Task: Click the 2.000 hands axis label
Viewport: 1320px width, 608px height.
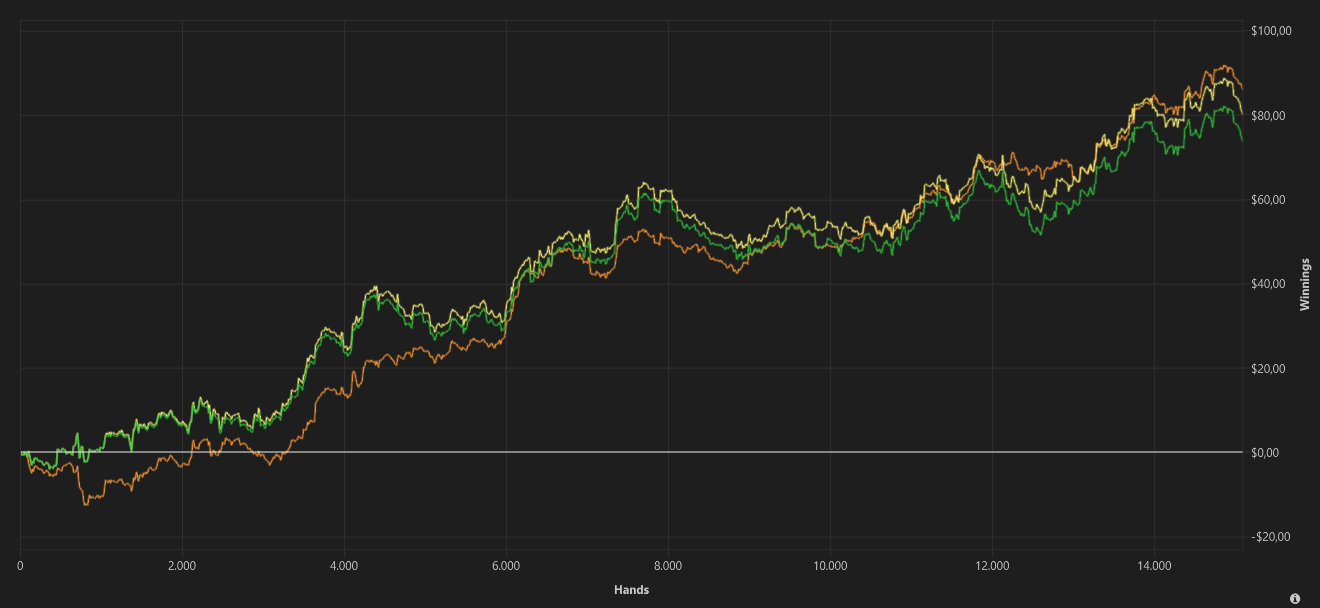Action: coord(182,566)
